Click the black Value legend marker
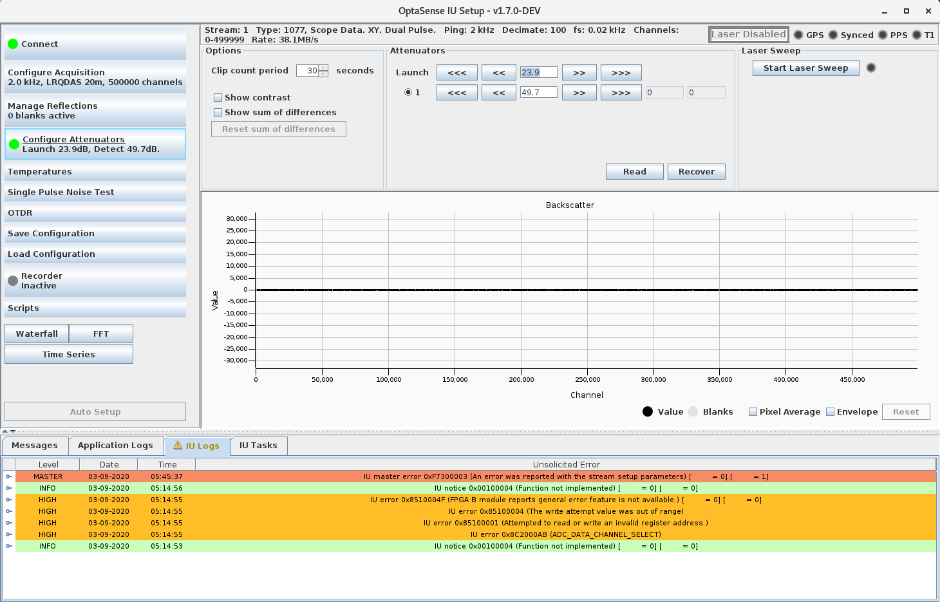The width and height of the screenshot is (940, 602). [x=647, y=412]
